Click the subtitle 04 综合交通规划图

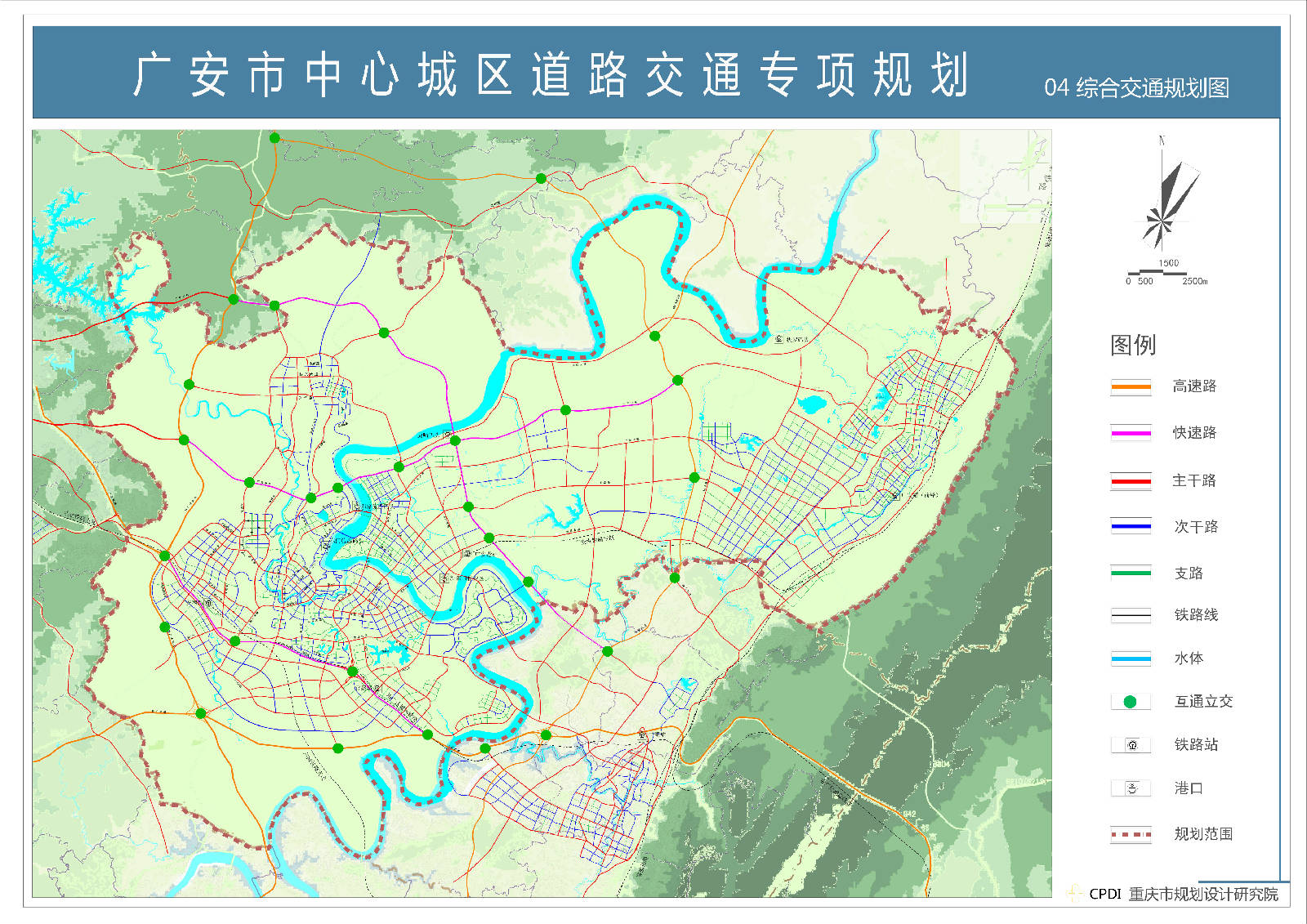click(1136, 88)
